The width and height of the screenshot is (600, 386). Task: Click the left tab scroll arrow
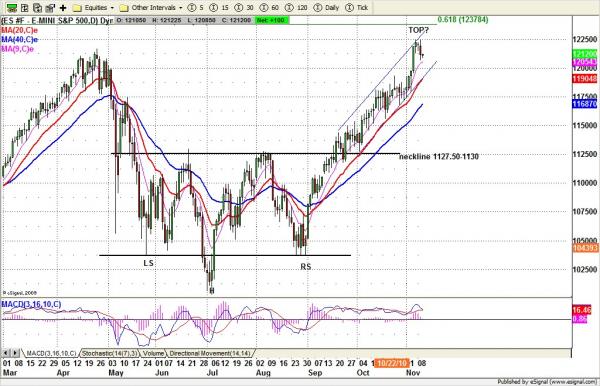click(x=6, y=353)
